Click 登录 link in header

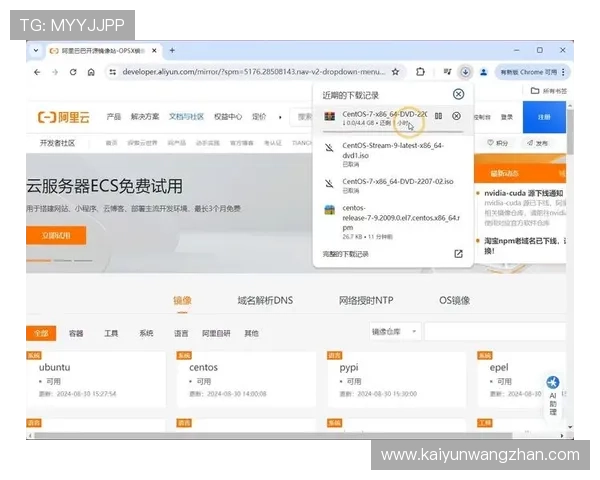pyautogui.click(x=507, y=117)
